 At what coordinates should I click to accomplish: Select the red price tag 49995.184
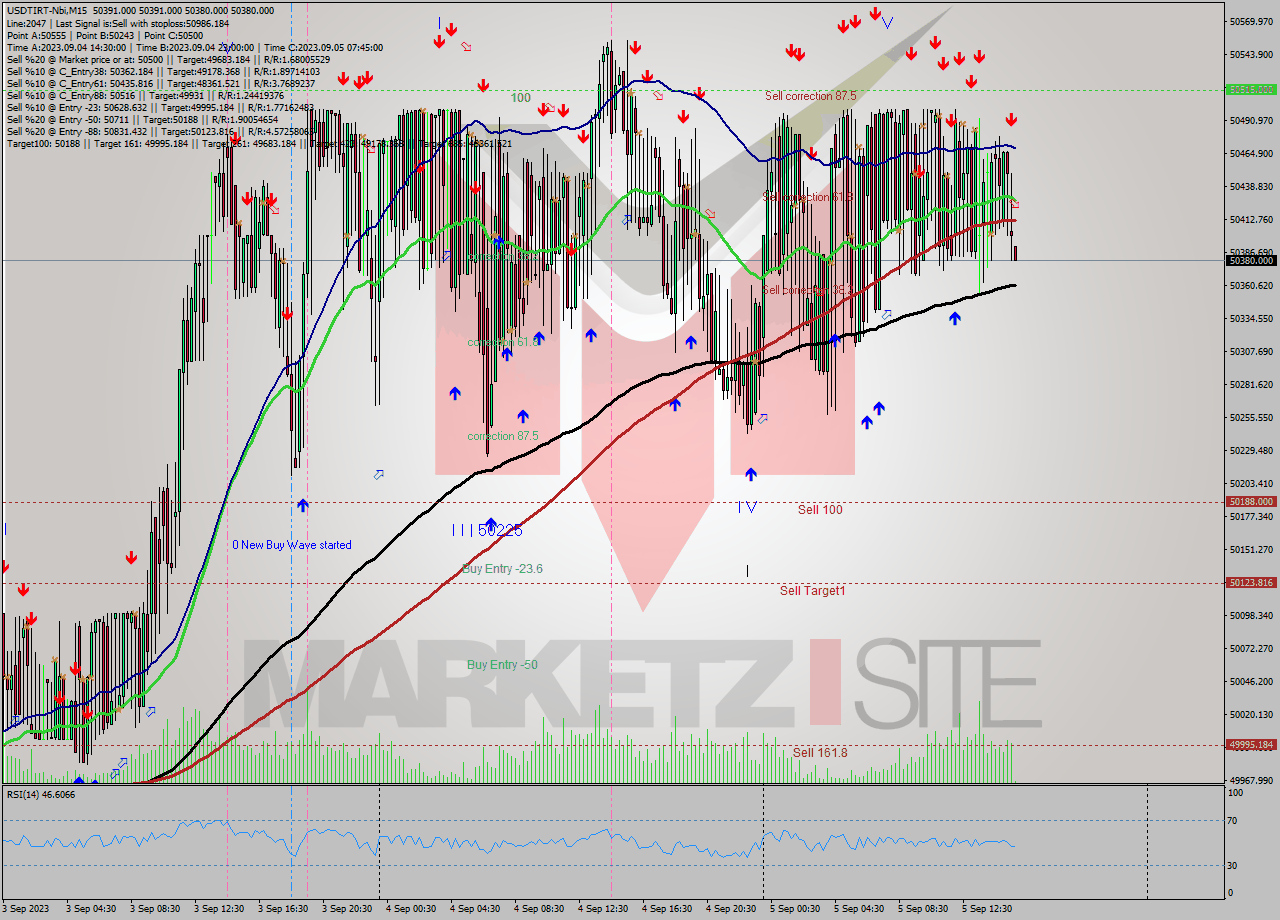(1251, 745)
